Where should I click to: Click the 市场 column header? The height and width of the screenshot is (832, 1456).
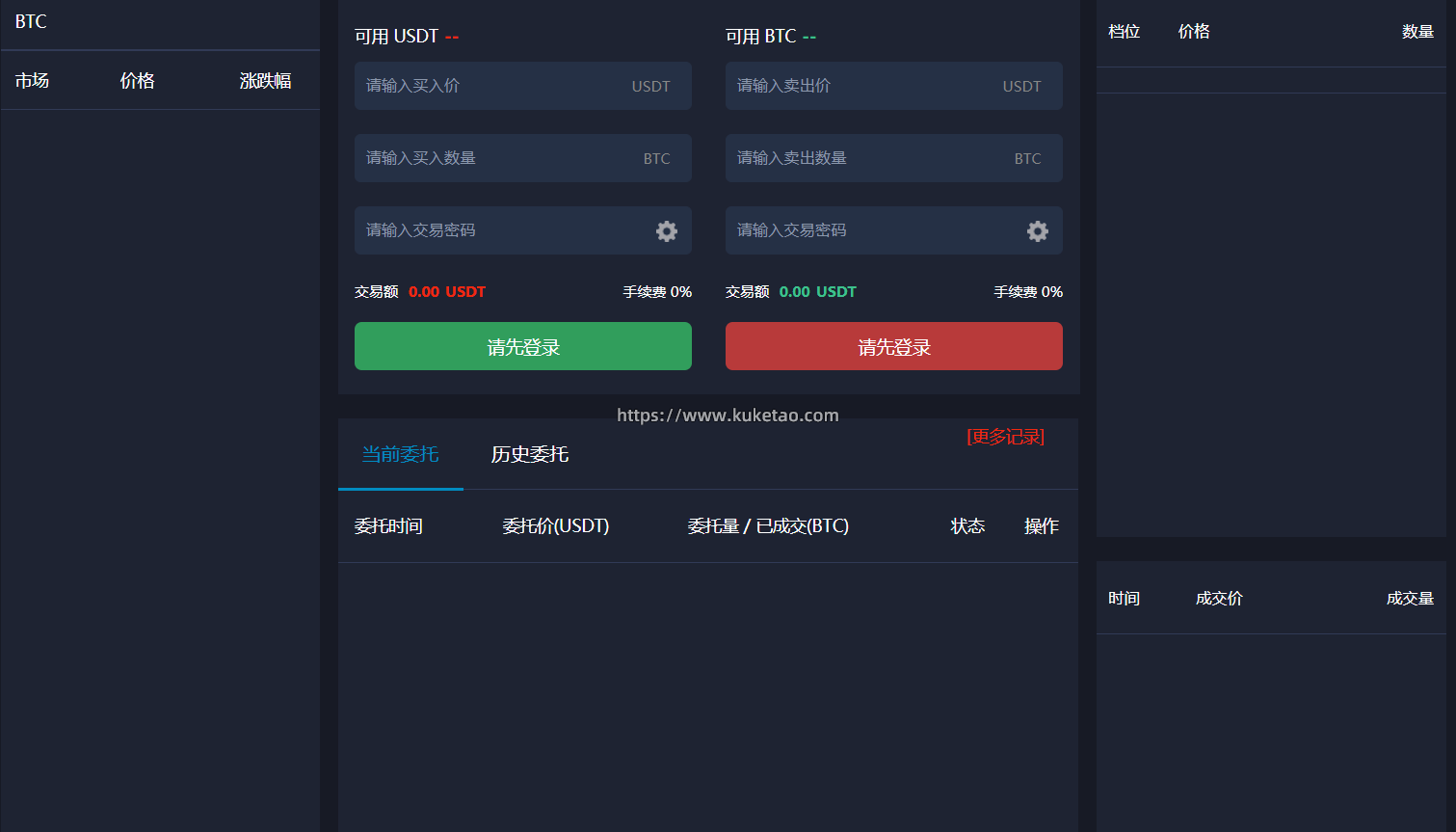click(32, 81)
